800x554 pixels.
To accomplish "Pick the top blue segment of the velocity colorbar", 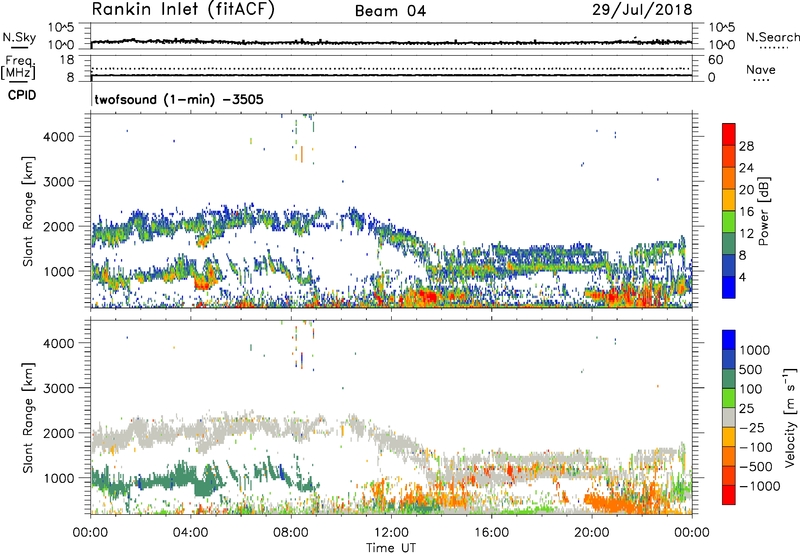I will (x=729, y=340).
